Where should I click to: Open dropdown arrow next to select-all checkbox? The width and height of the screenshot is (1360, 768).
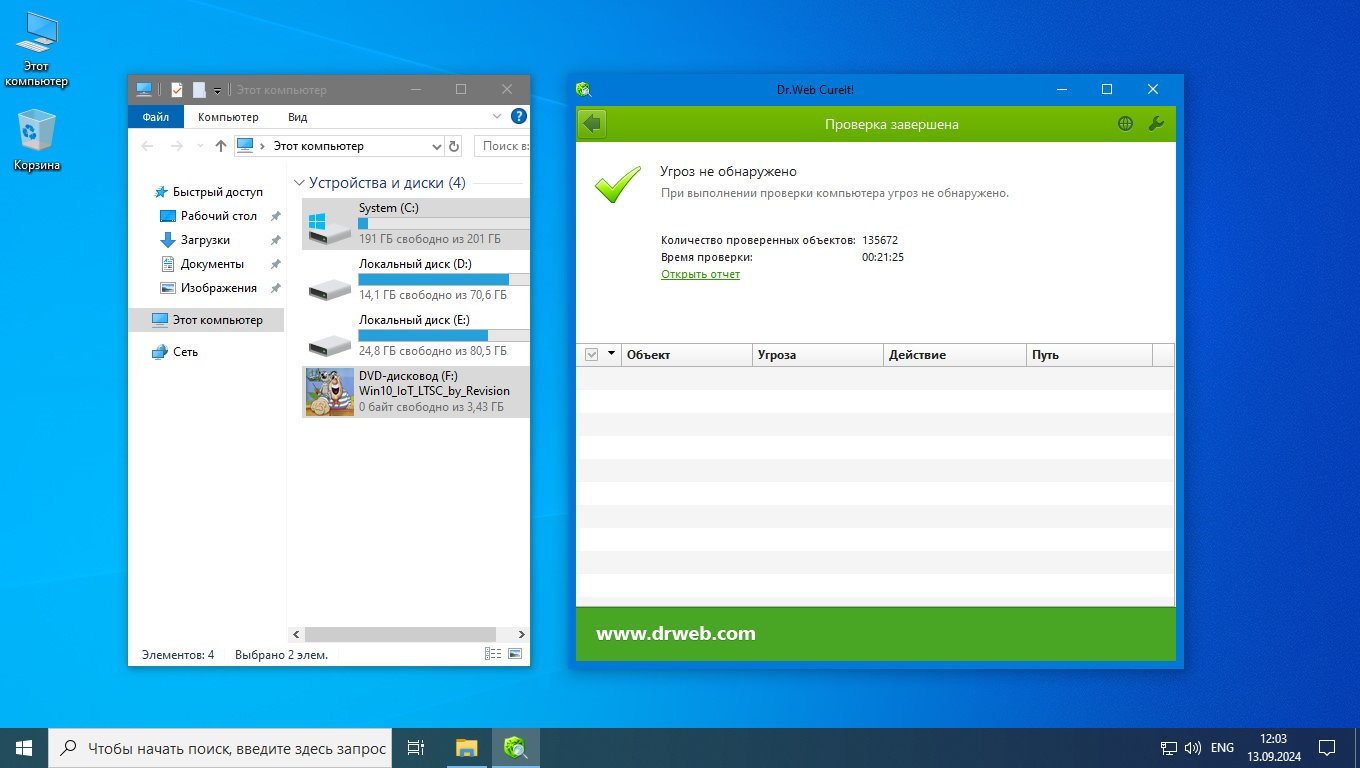point(611,355)
